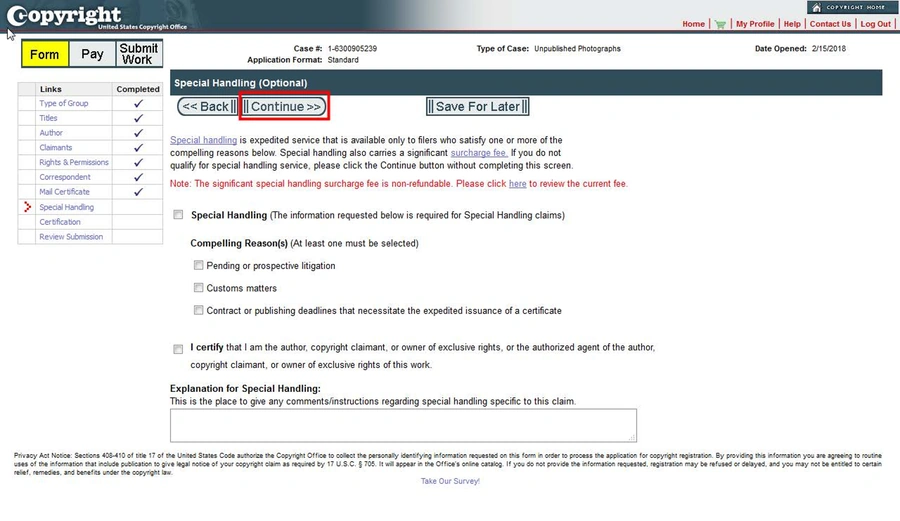Click the checkmark in the Author row
The image size is (900, 521).
point(138,133)
